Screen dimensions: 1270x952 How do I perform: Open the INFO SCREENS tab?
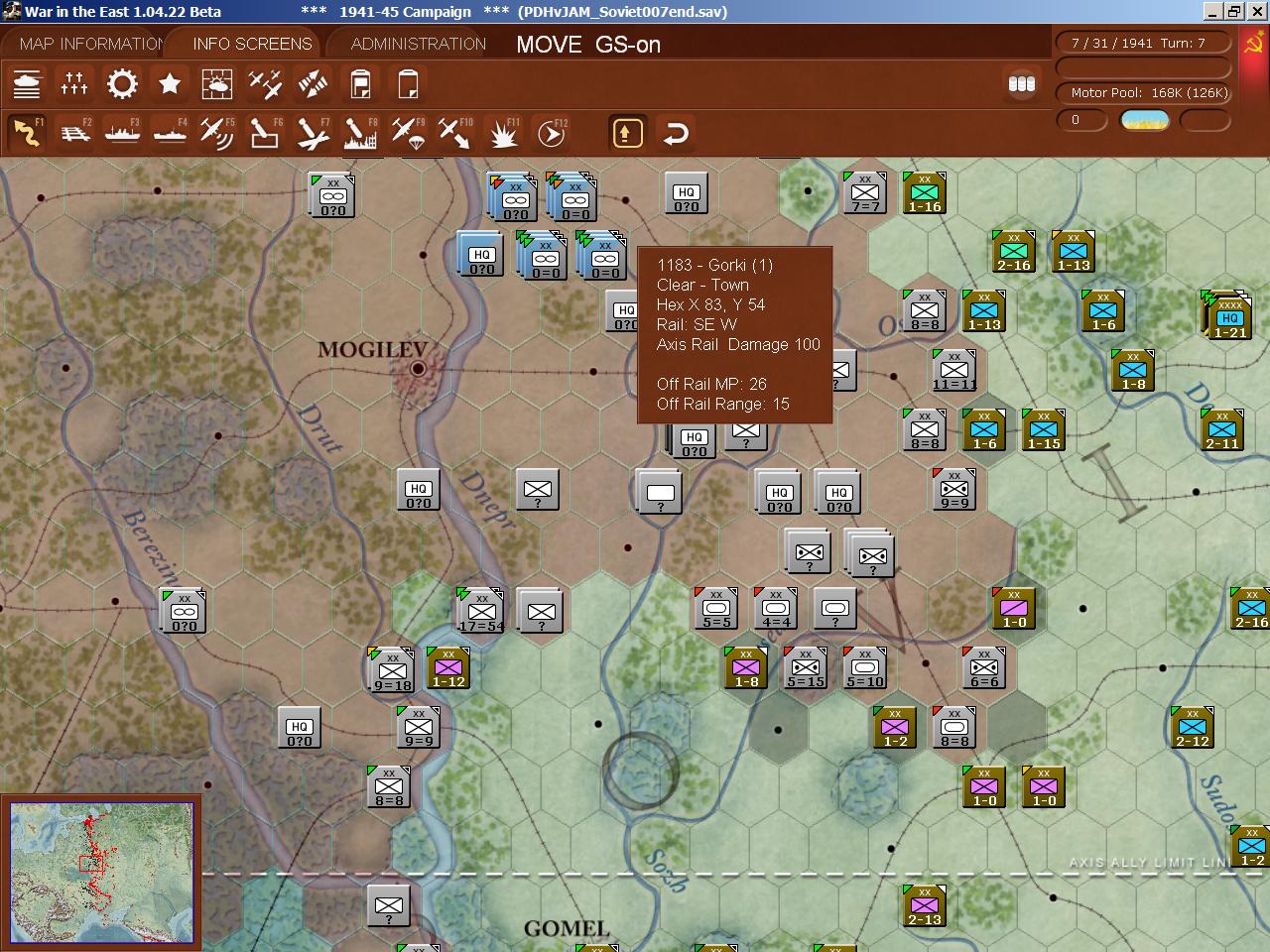252,44
